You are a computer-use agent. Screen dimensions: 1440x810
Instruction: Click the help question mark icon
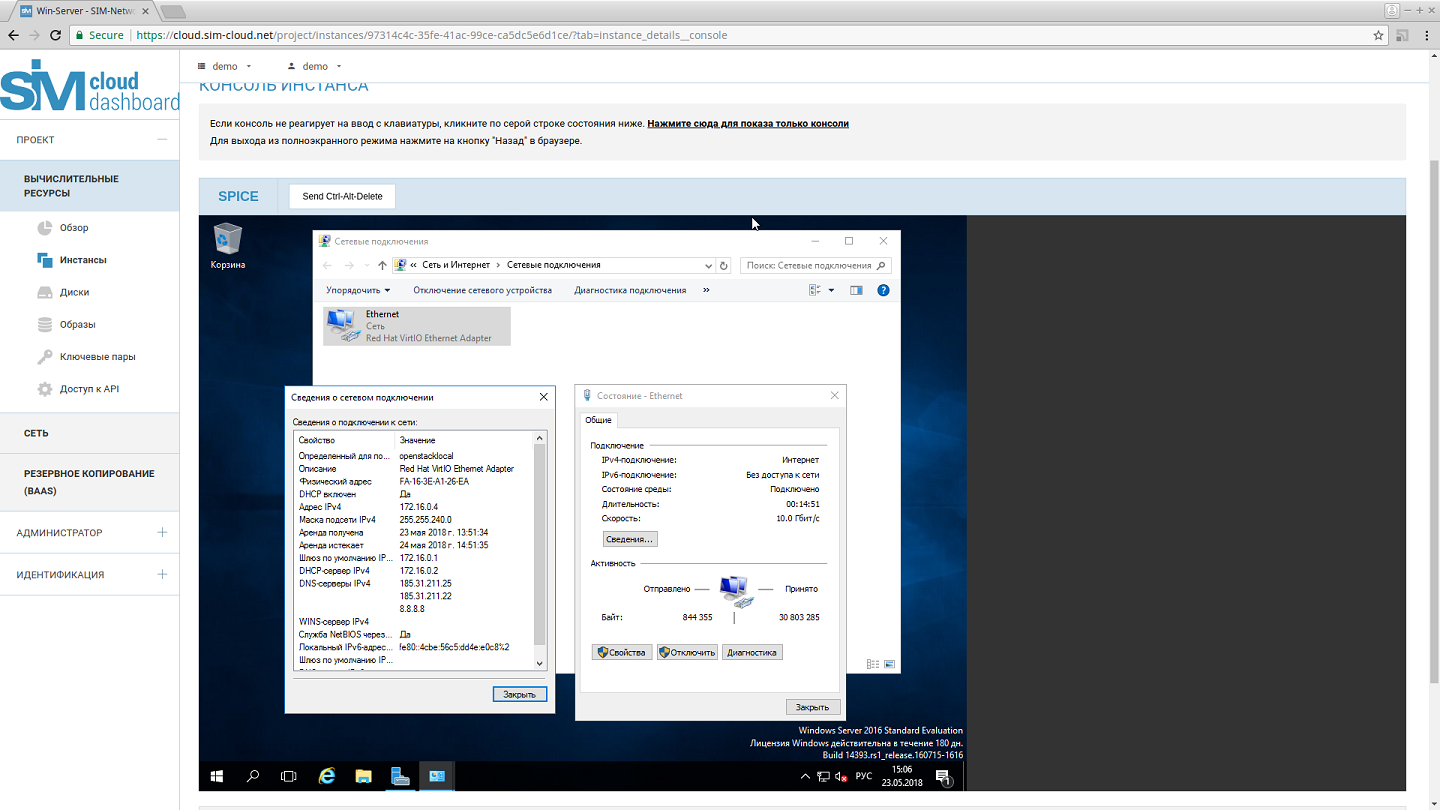coord(883,290)
